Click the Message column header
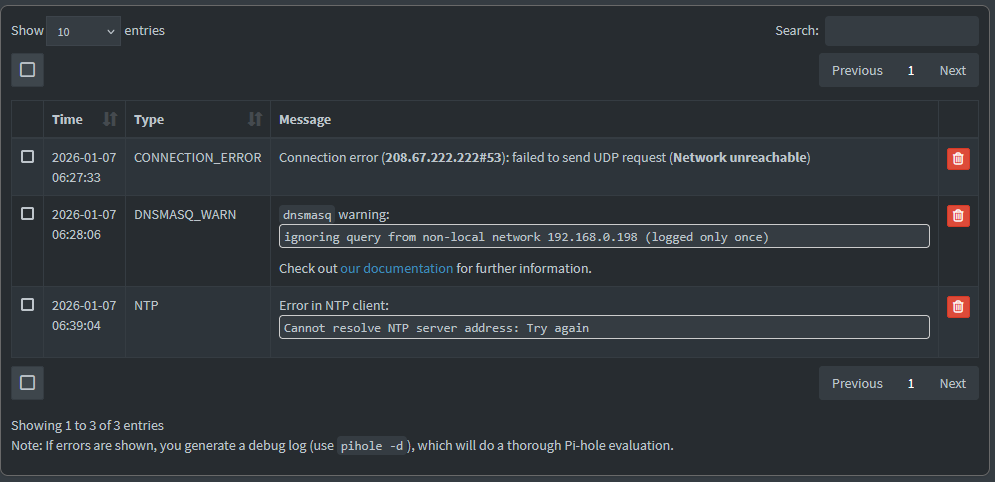Image resolution: width=995 pixels, height=482 pixels. tap(305, 119)
